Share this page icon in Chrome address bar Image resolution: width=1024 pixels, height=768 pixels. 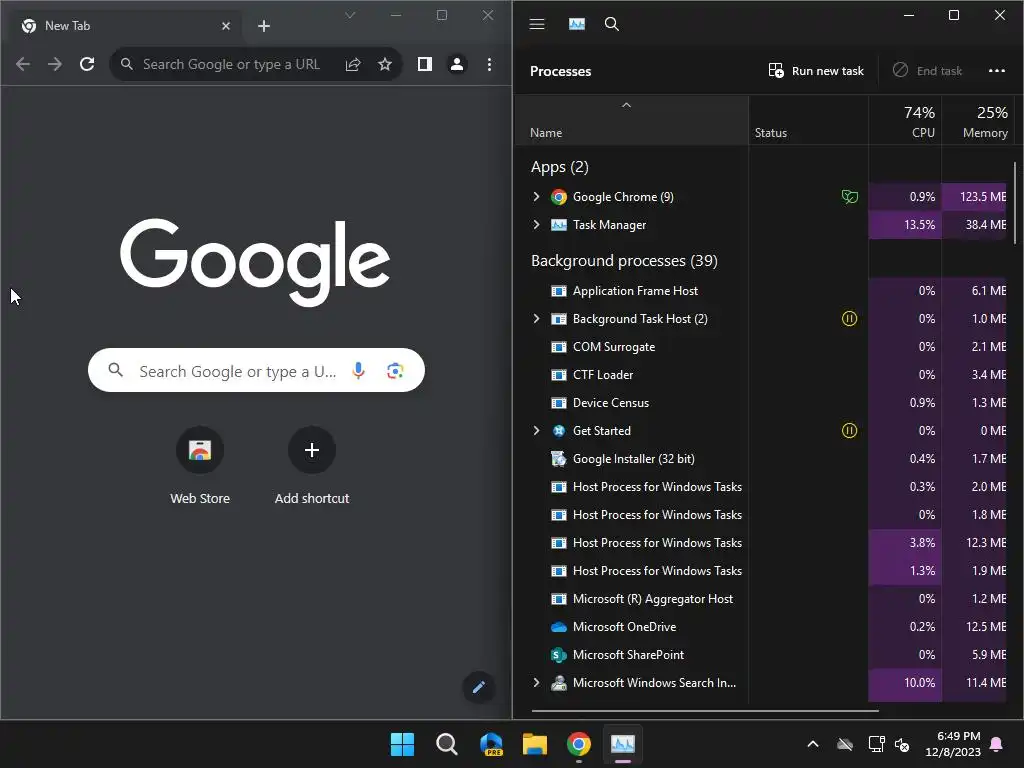(x=353, y=64)
